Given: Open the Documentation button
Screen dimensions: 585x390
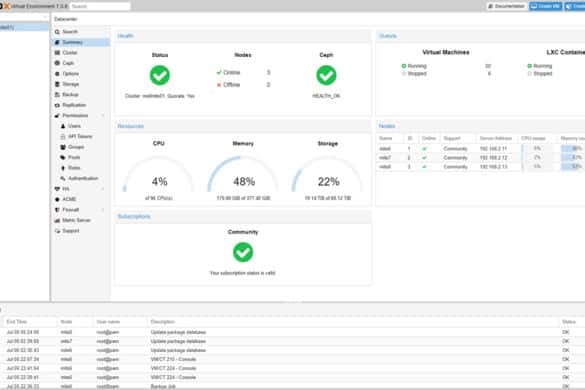Looking at the screenshot, I should pos(507,6).
